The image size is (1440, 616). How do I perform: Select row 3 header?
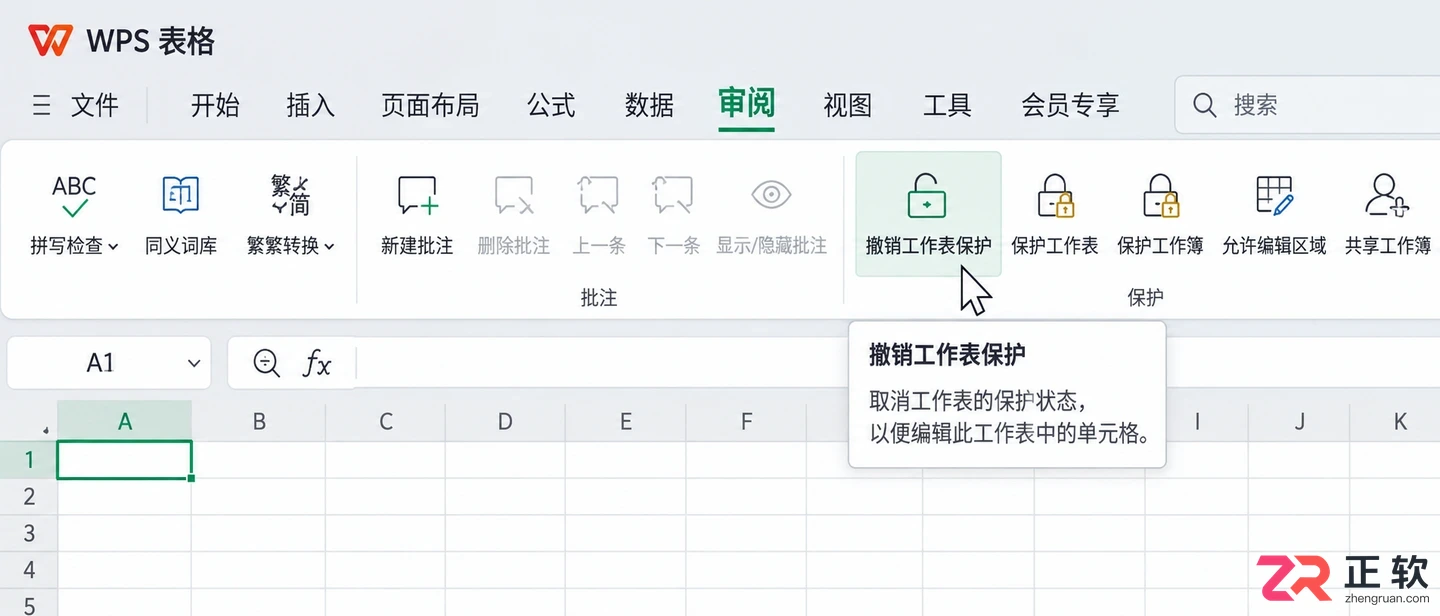(29, 533)
